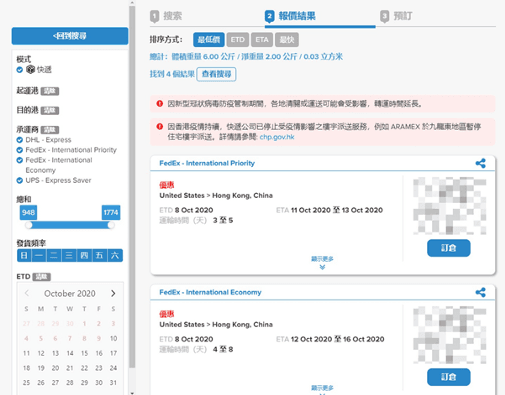Select October 10 in the ETD calendar

(113, 338)
